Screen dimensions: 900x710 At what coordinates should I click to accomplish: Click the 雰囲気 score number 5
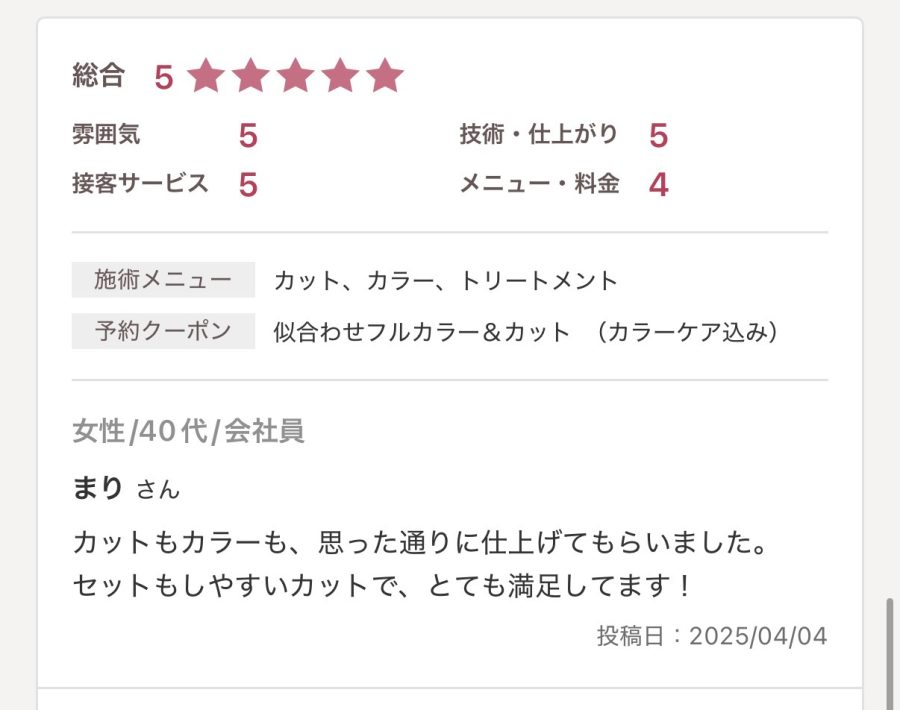point(248,136)
